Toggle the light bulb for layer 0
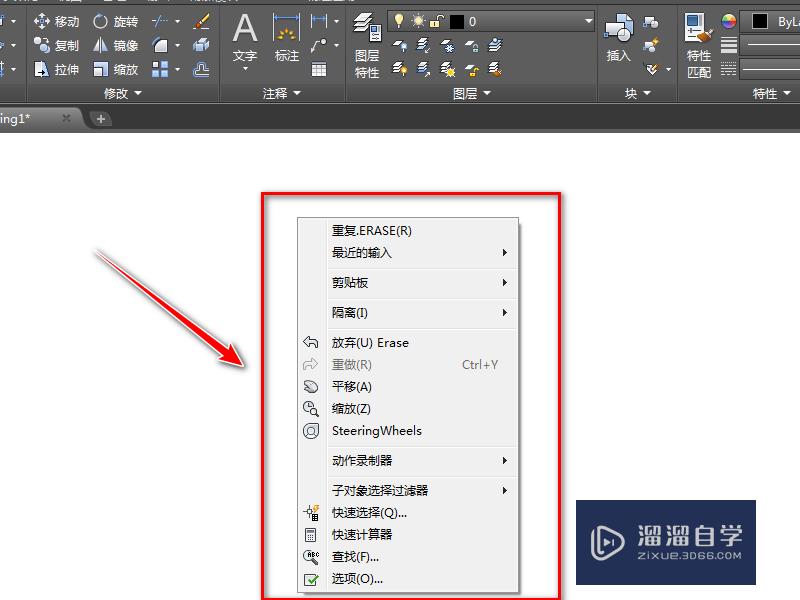800x600 pixels. tap(400, 20)
